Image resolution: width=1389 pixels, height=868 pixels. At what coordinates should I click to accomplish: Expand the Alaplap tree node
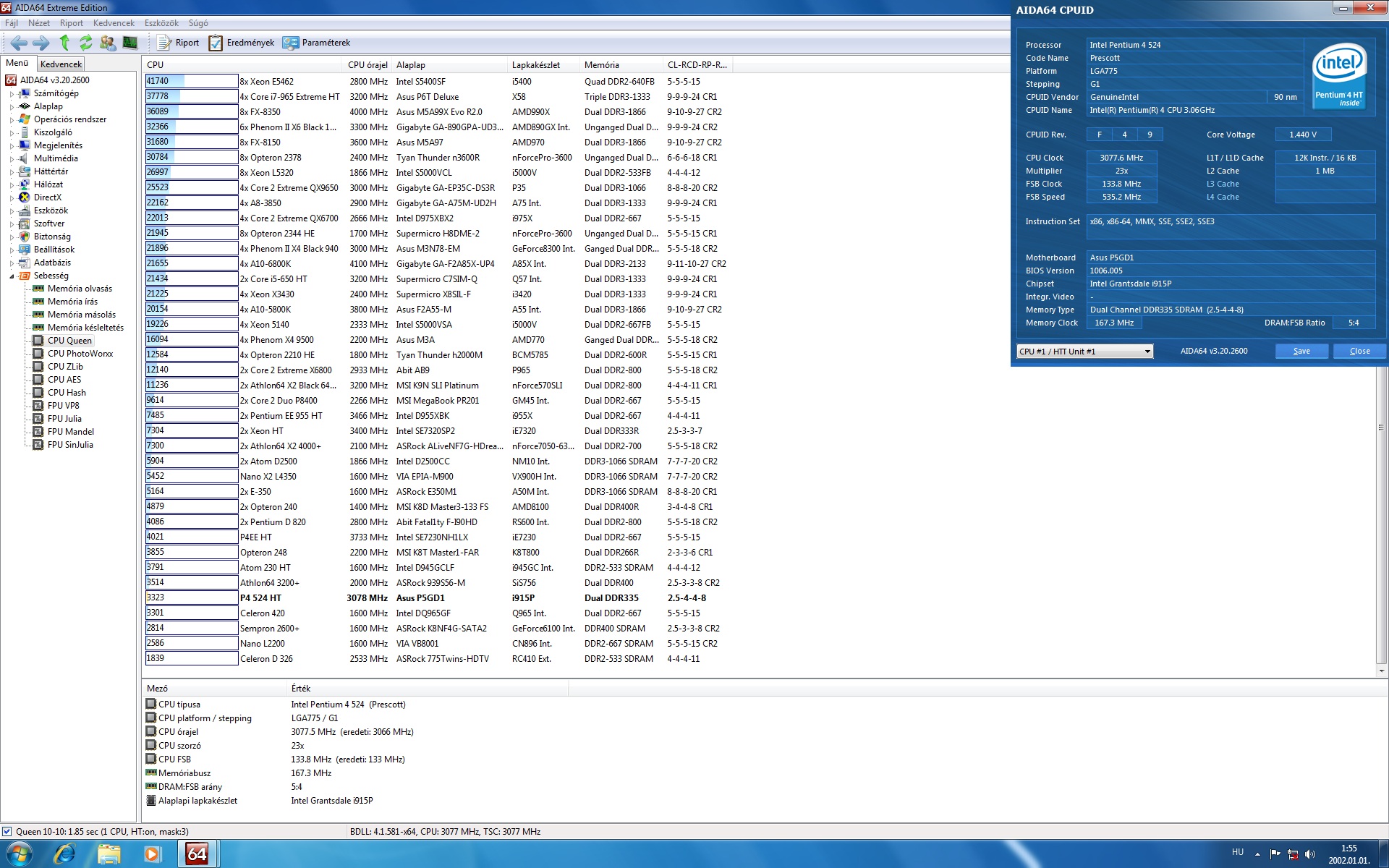tap(12, 107)
